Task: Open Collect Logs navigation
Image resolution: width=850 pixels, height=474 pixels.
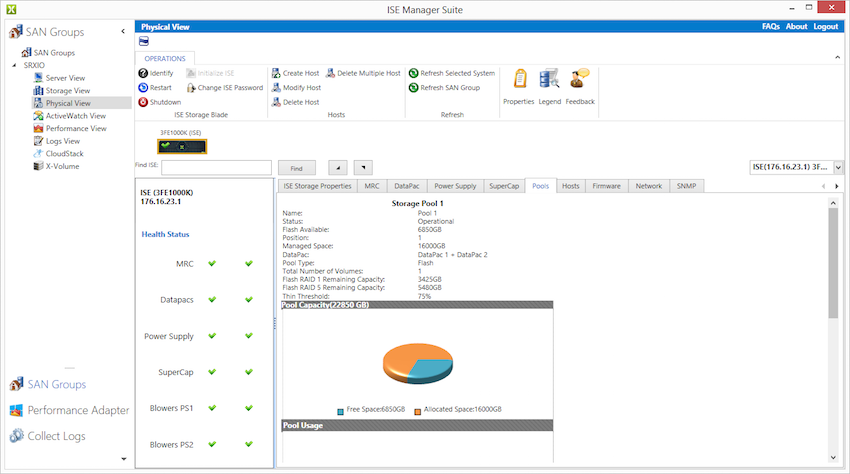Action: (x=48, y=436)
